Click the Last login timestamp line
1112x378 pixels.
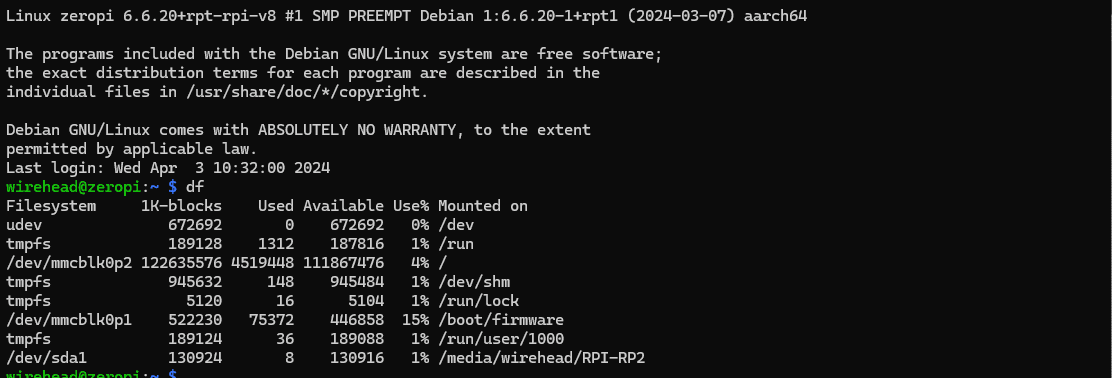pos(168,169)
